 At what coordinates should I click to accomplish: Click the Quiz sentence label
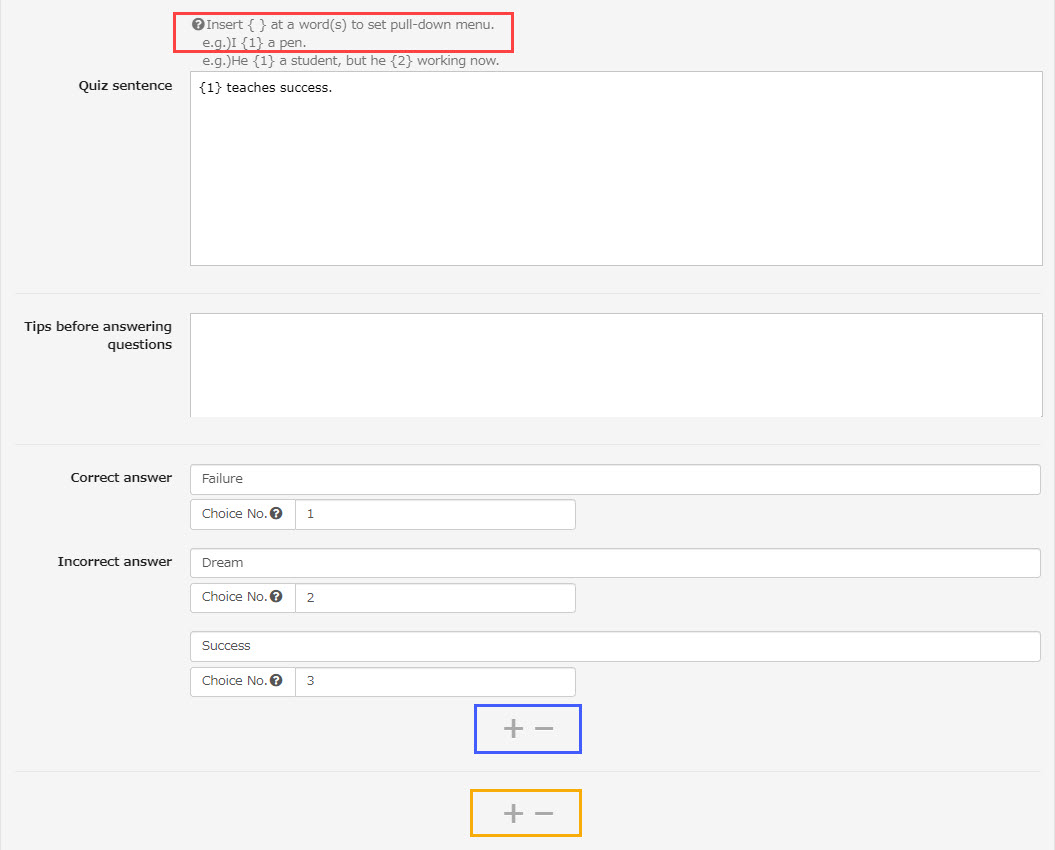pyautogui.click(x=125, y=86)
